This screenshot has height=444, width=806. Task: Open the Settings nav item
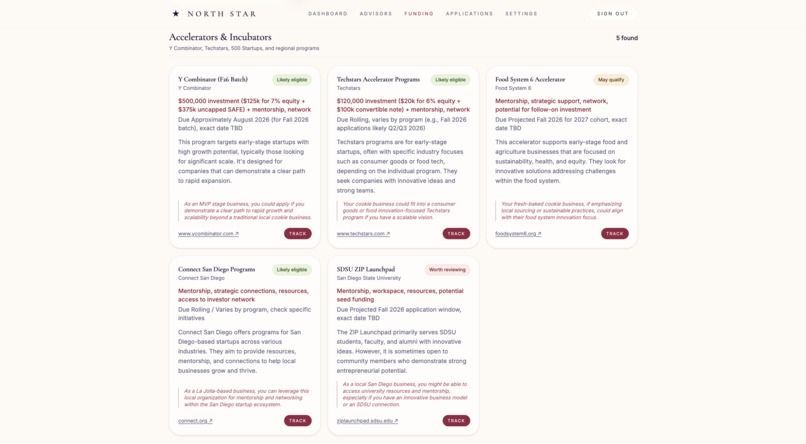(x=521, y=14)
